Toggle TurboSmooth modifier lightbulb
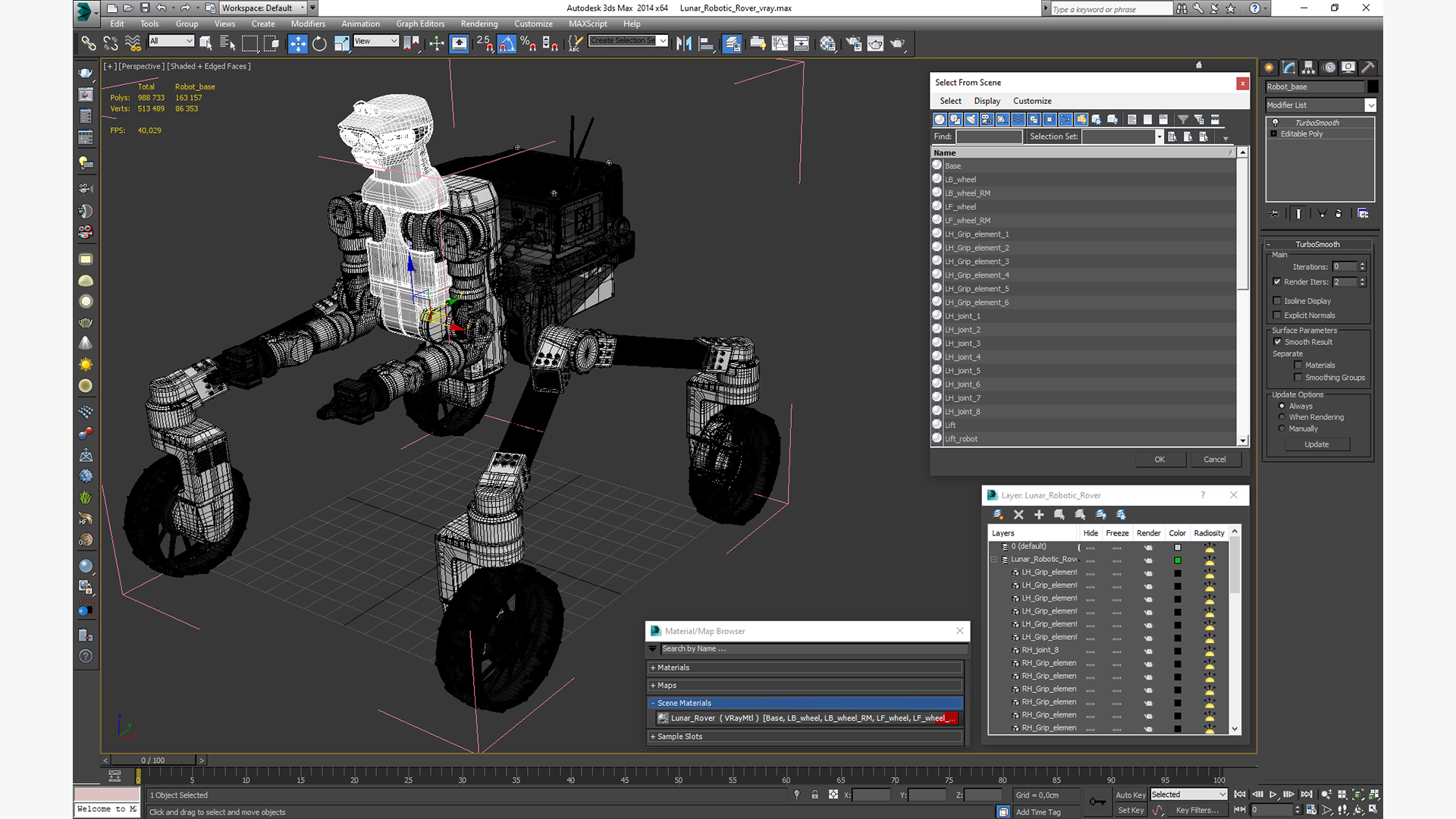This screenshot has height=819, width=1456. click(1275, 122)
